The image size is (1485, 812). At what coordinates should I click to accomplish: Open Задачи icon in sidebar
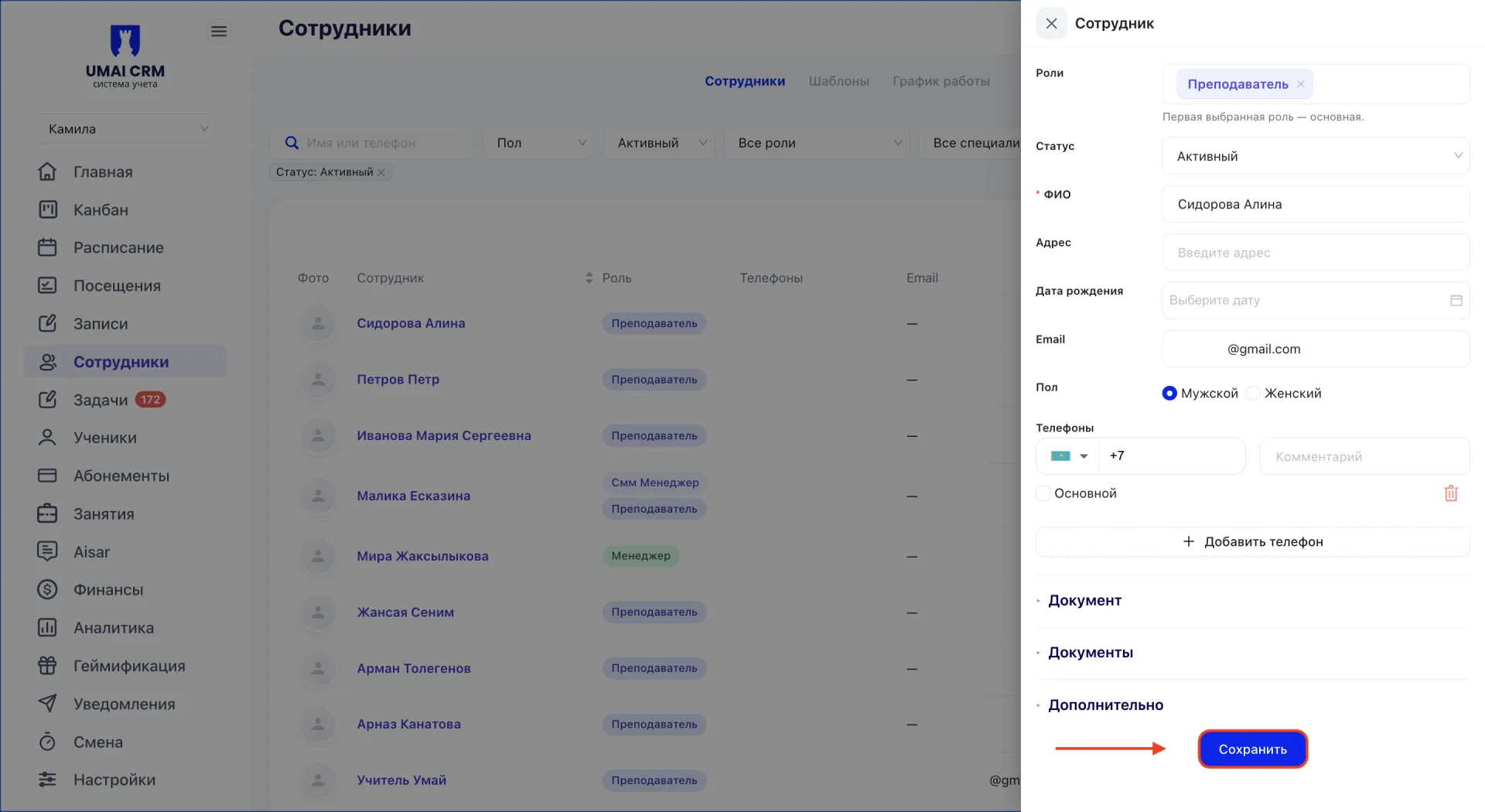coord(47,400)
